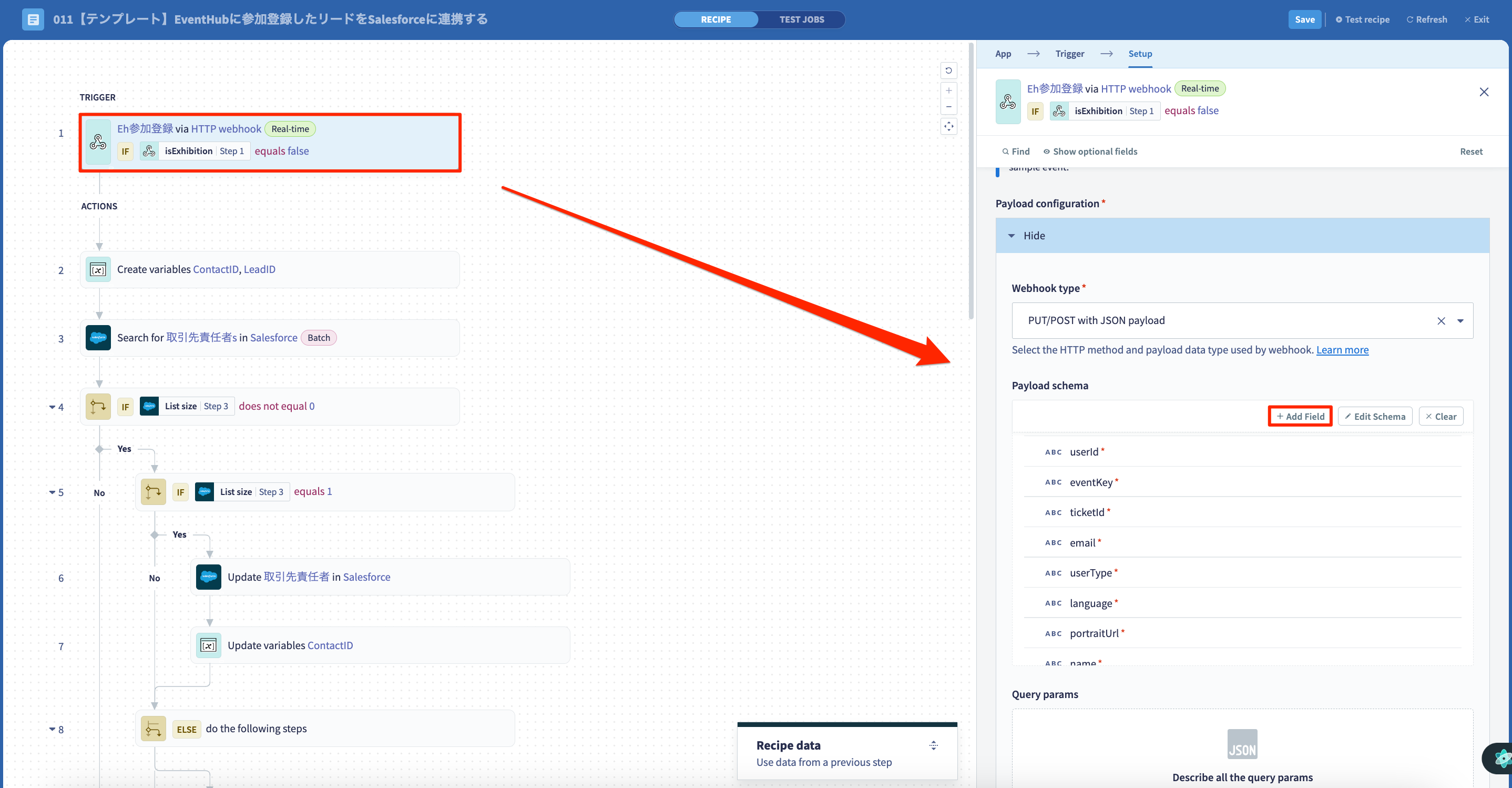Fit recipe to screen with the center icon
The image size is (1512, 788).
948,126
